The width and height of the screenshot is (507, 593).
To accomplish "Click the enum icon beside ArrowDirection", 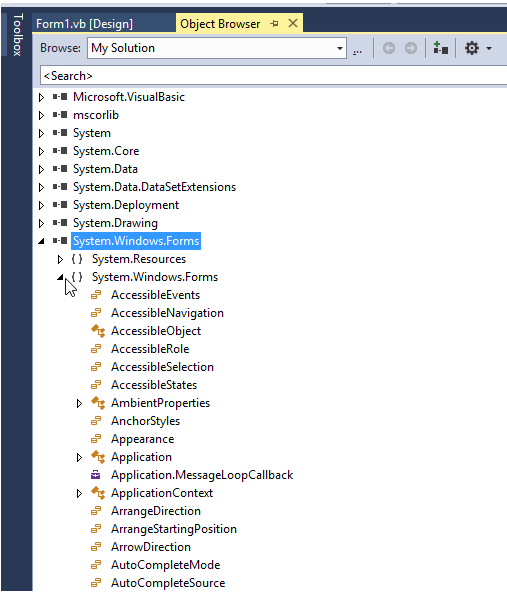I will (x=96, y=547).
